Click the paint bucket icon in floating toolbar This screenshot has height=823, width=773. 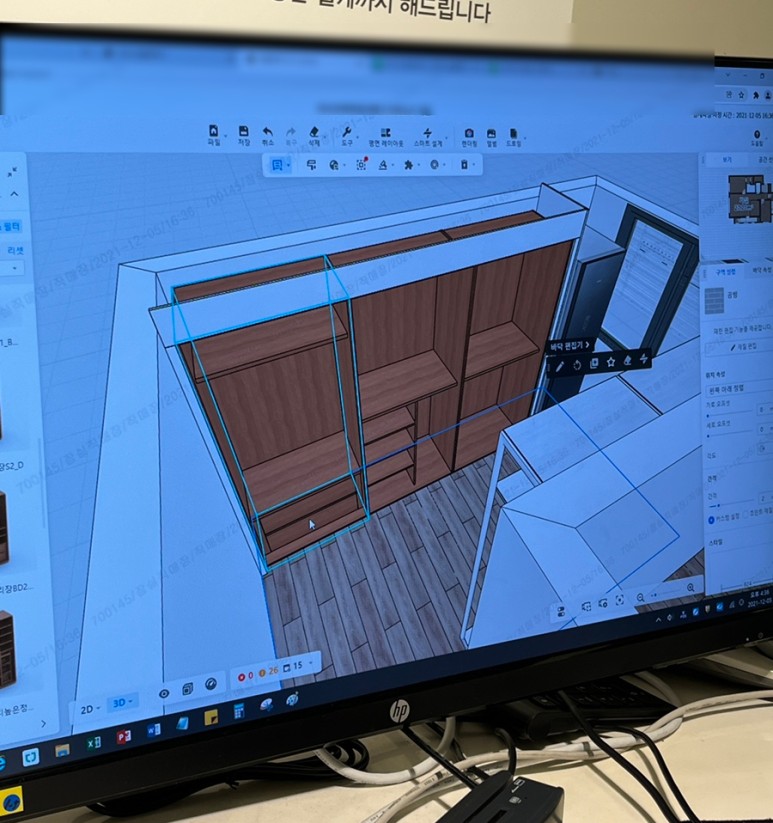click(x=628, y=360)
